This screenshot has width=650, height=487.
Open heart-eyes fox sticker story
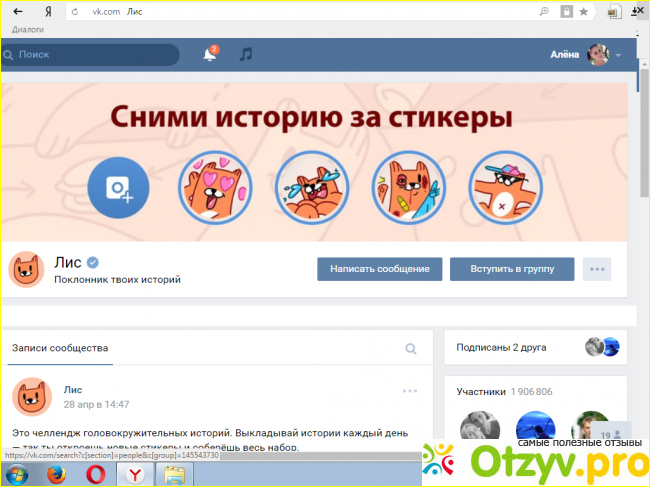(215, 187)
